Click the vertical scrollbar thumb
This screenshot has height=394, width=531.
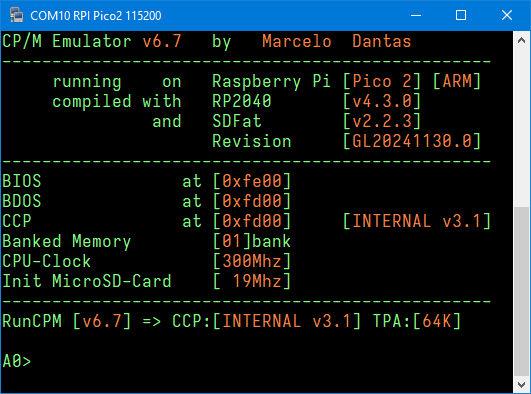point(522,291)
